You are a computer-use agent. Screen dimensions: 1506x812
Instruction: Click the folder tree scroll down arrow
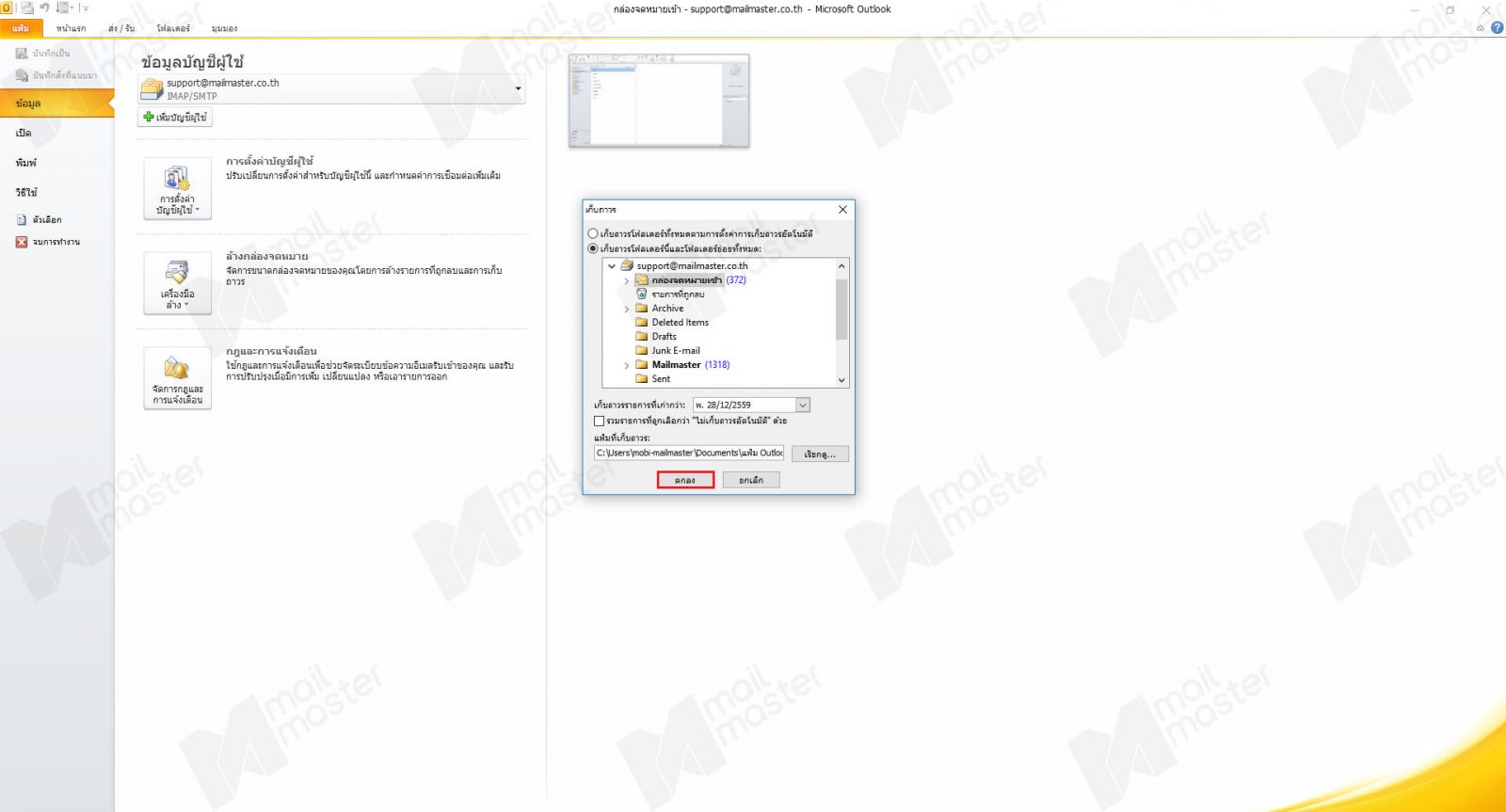click(841, 380)
